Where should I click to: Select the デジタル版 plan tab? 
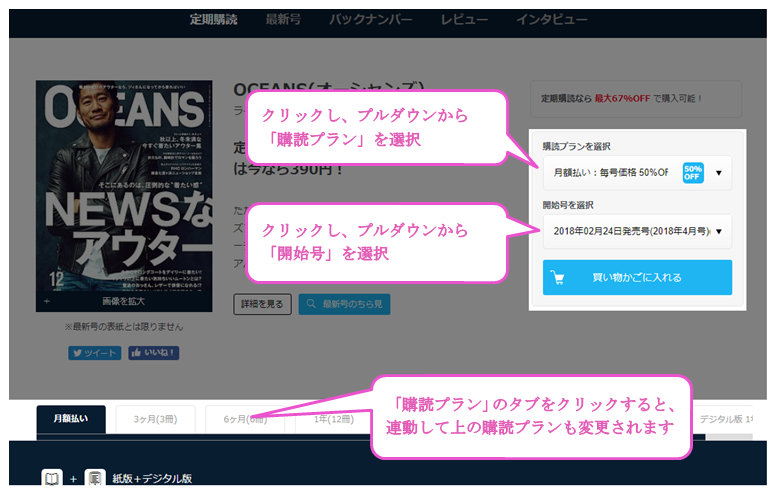coord(726,419)
